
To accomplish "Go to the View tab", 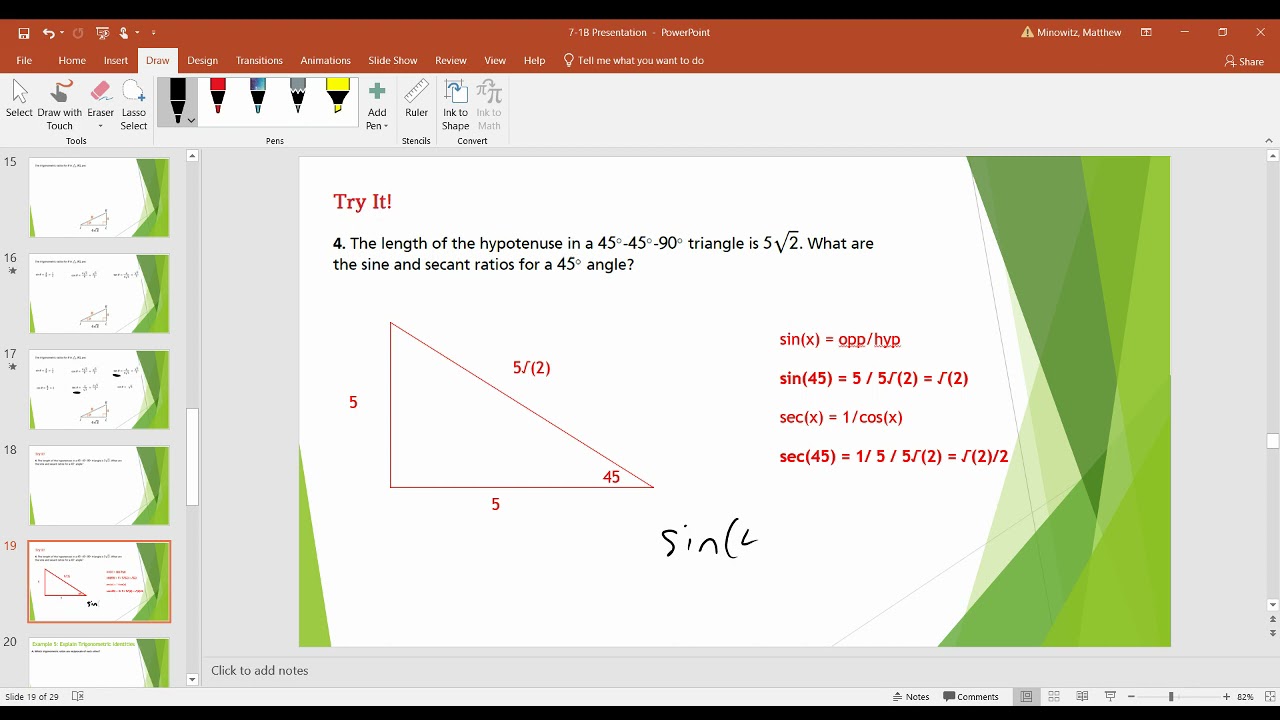I will pyautogui.click(x=495, y=60).
